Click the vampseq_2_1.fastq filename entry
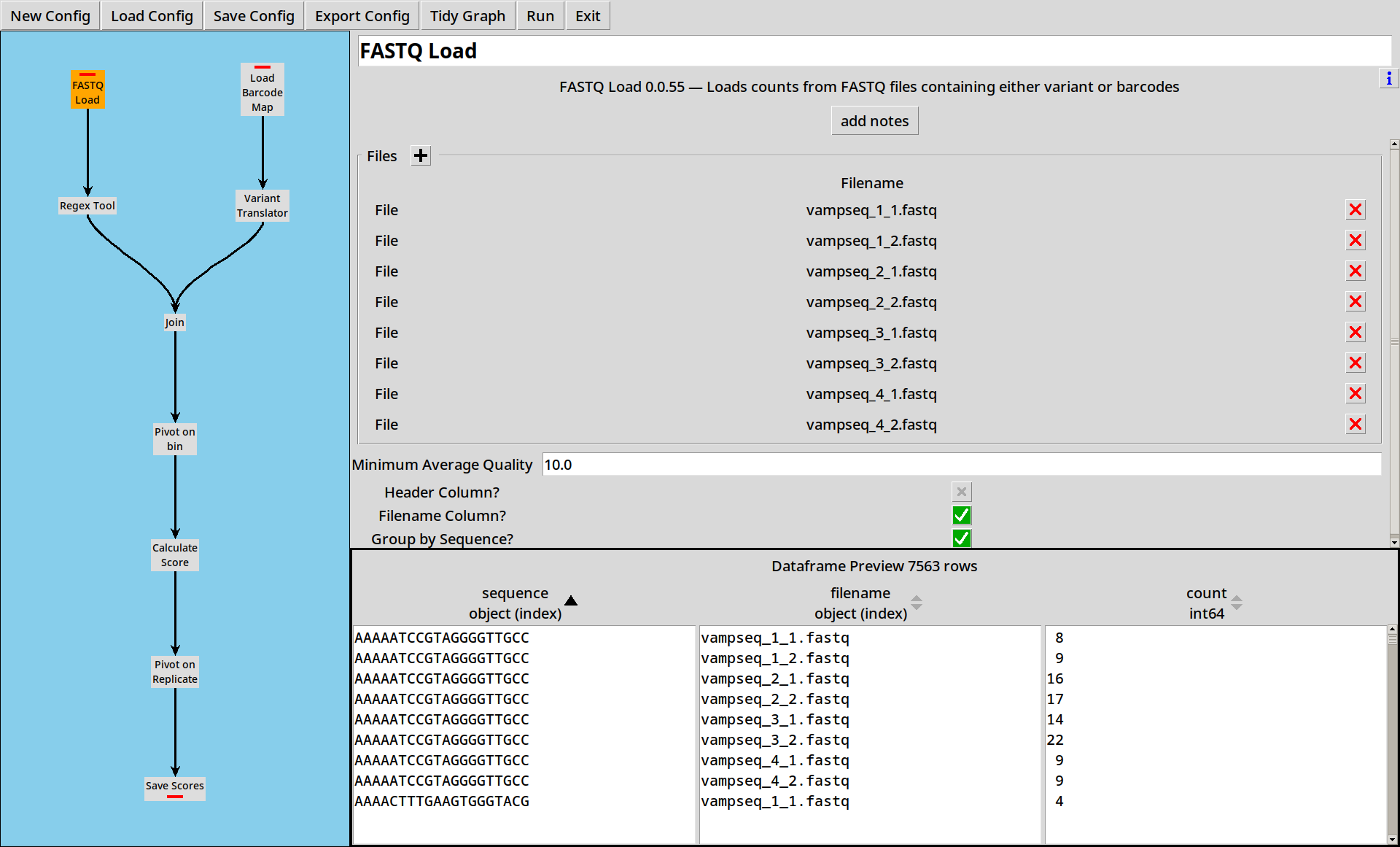 click(x=871, y=271)
